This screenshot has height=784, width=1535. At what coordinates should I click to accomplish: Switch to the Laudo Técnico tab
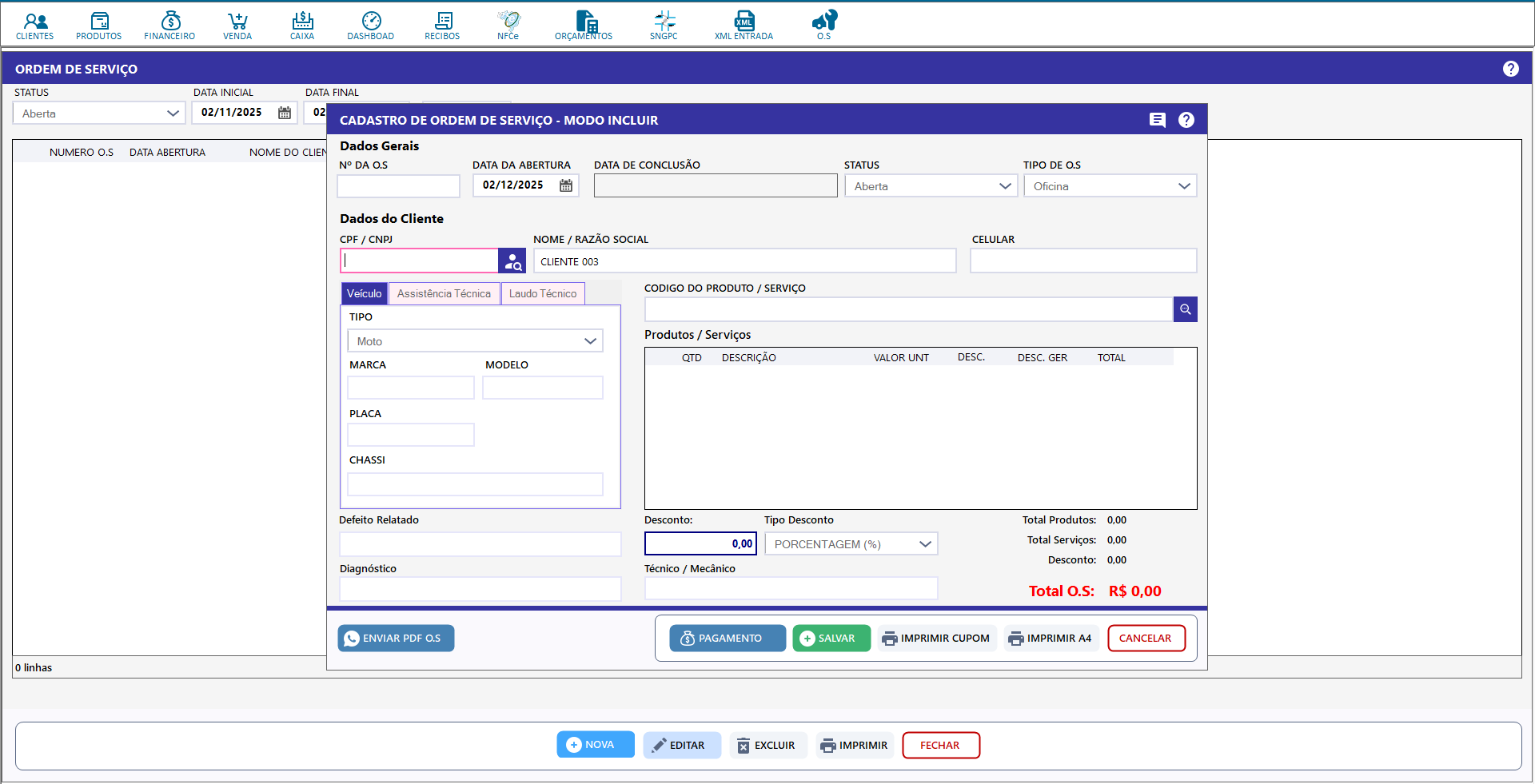[x=543, y=294]
